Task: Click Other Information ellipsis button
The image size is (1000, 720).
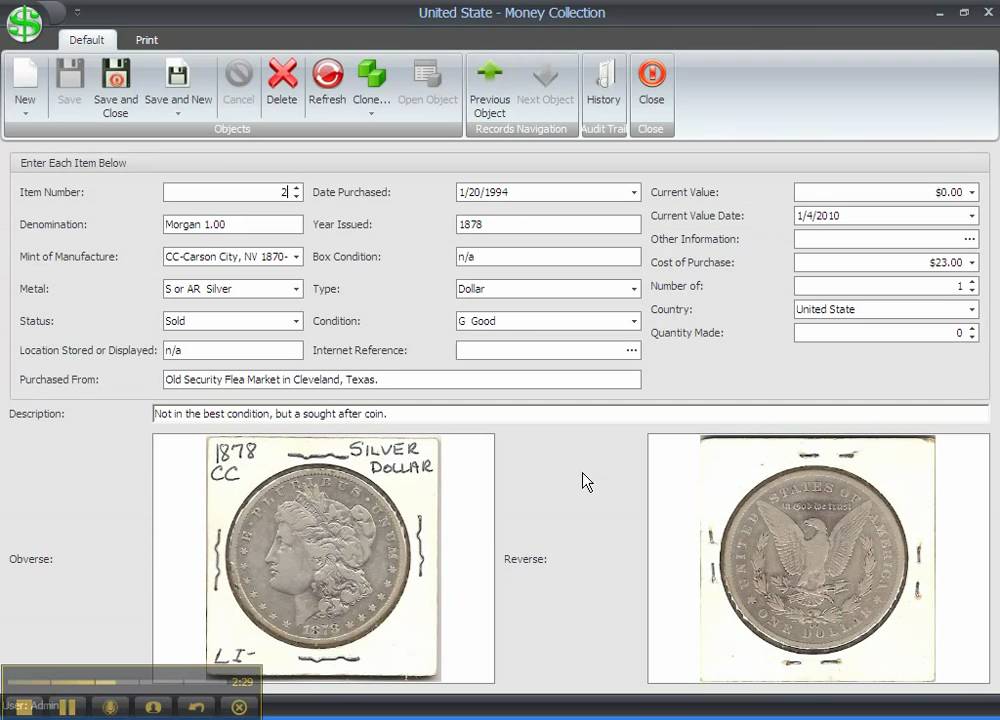Action: pos(969,239)
